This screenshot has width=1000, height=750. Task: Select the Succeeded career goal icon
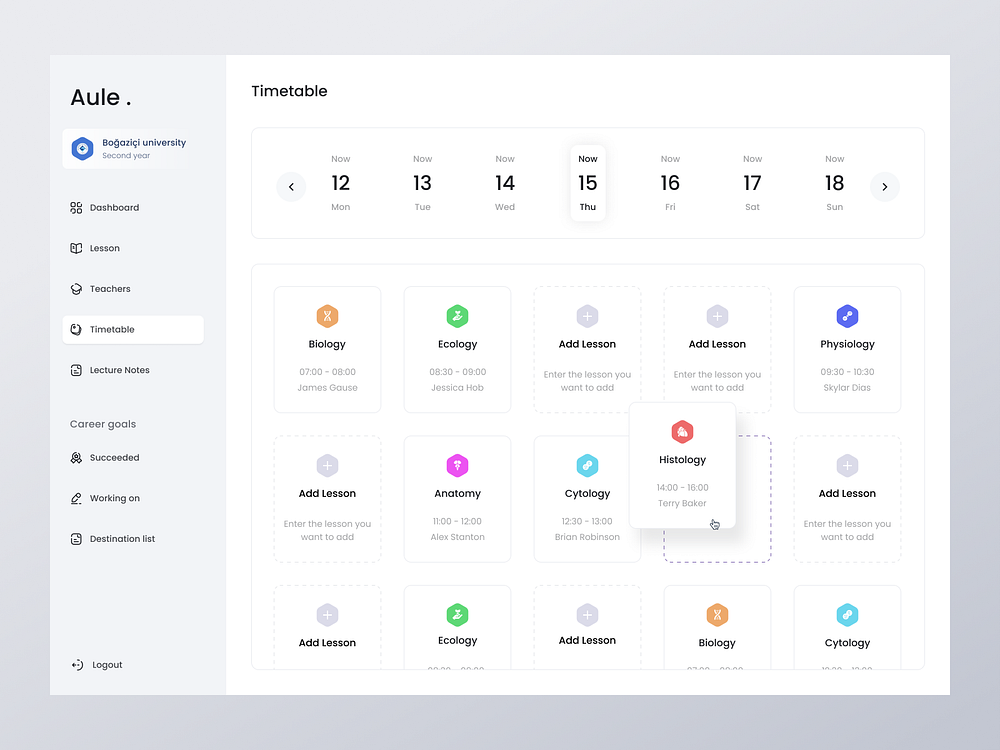tap(76, 457)
